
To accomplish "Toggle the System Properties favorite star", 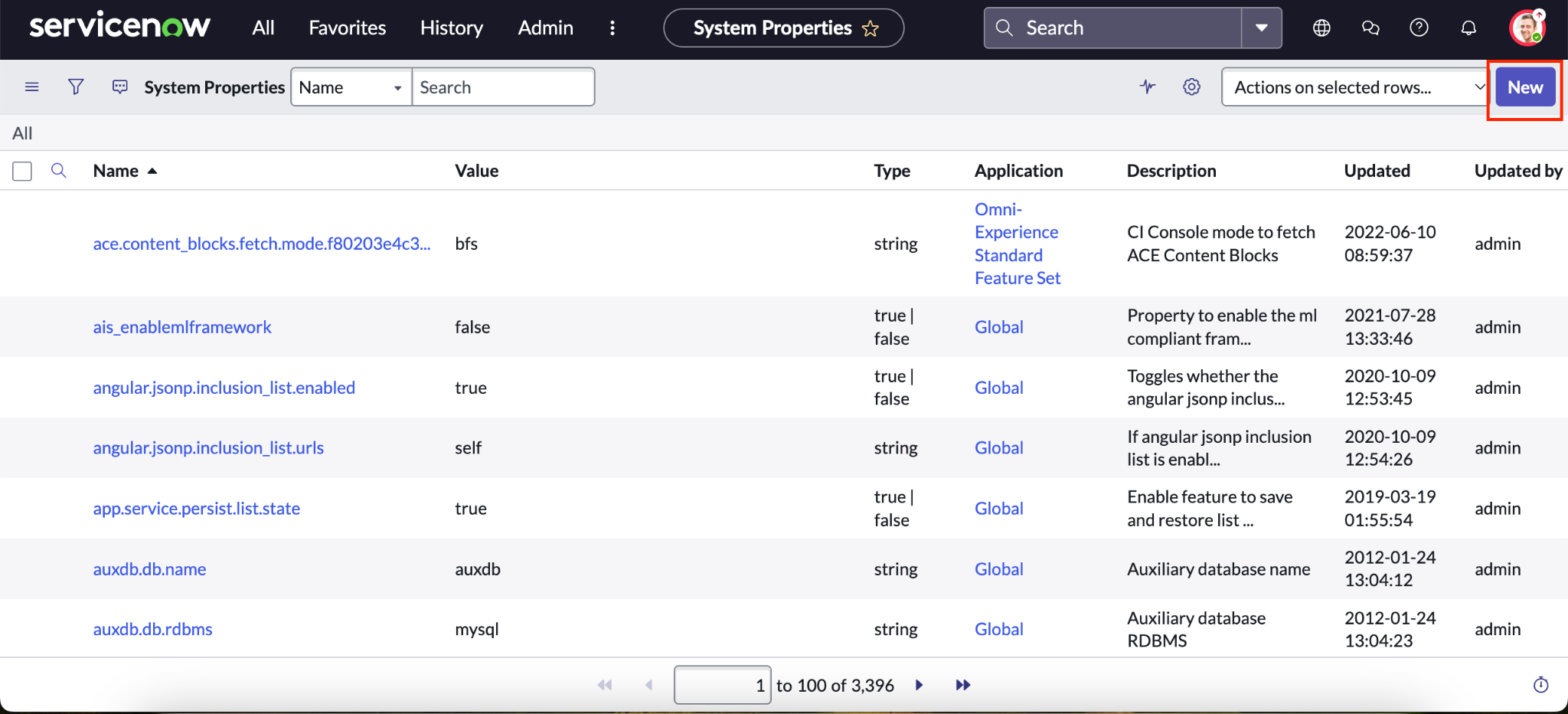I will click(x=871, y=28).
